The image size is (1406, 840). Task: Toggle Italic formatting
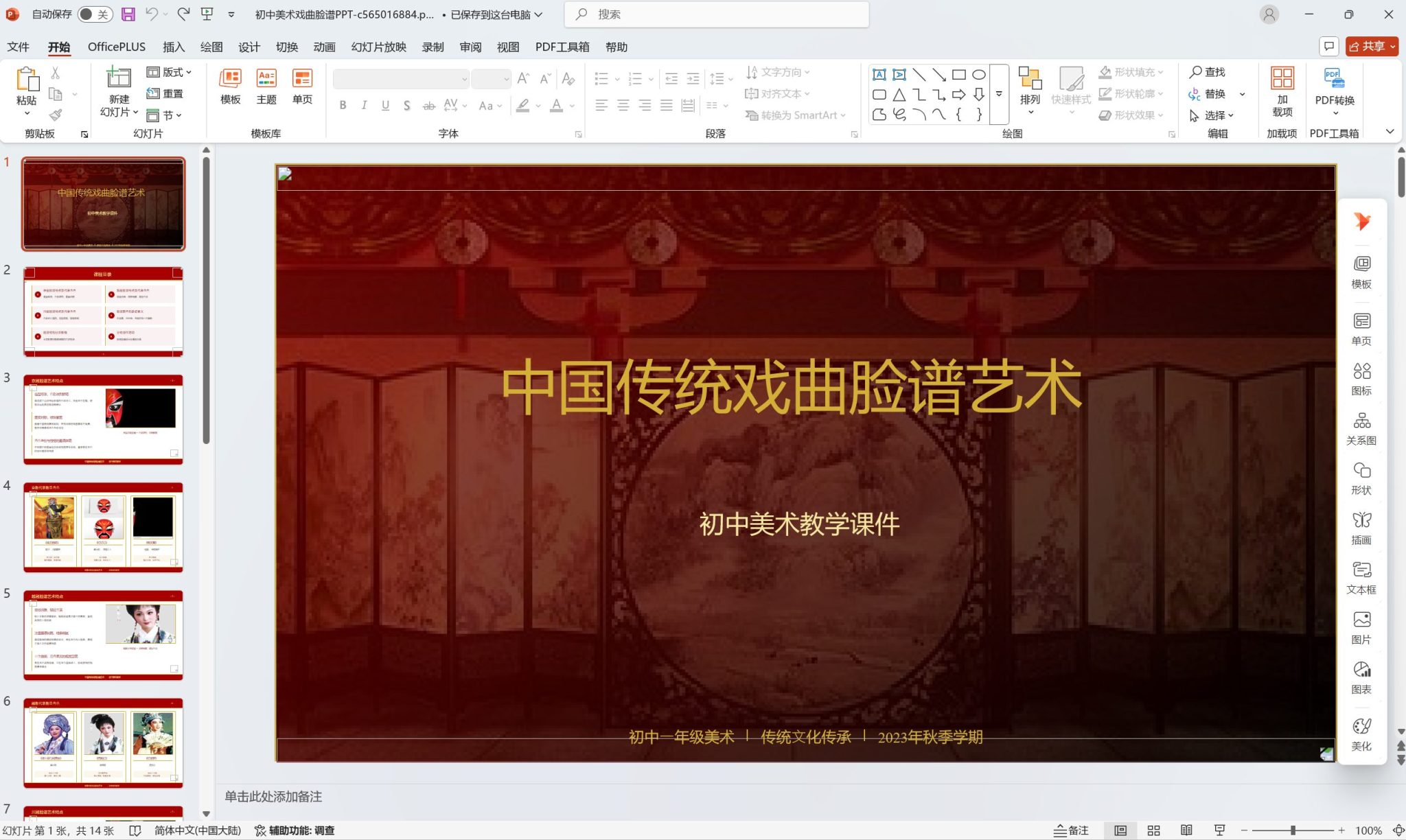tap(364, 105)
